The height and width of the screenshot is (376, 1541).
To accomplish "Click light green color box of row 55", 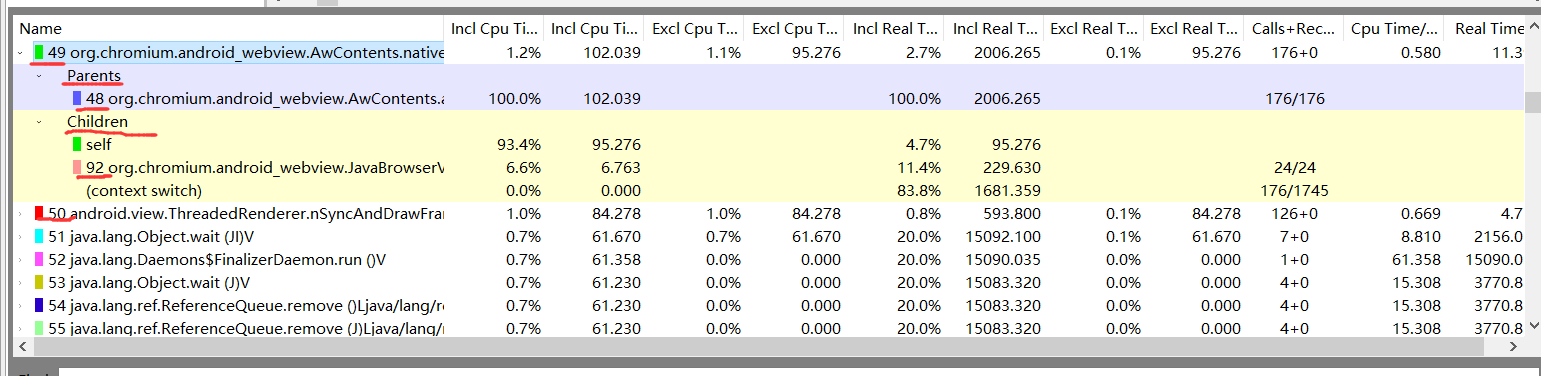I will (x=38, y=329).
